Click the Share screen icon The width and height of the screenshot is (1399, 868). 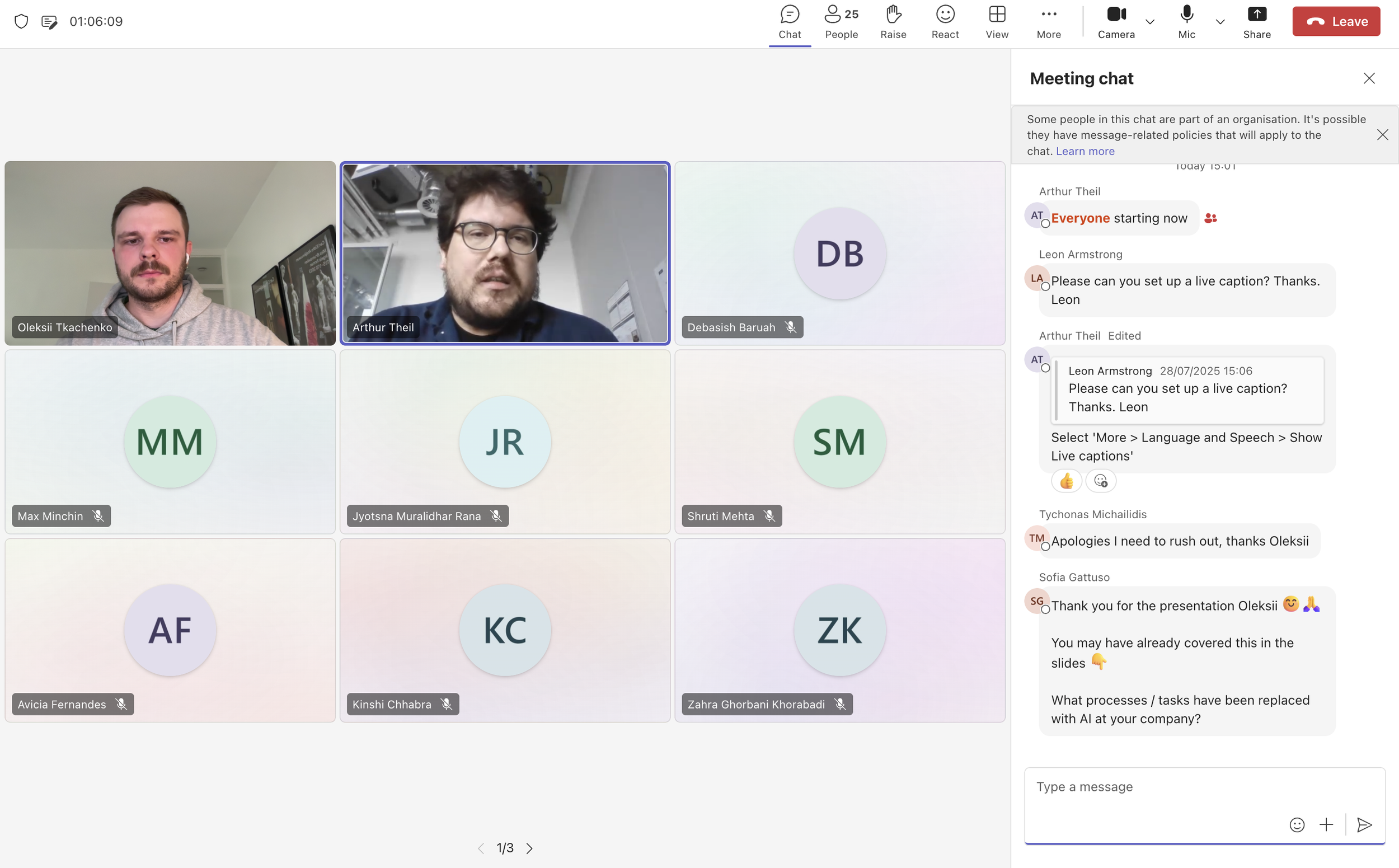tap(1256, 22)
